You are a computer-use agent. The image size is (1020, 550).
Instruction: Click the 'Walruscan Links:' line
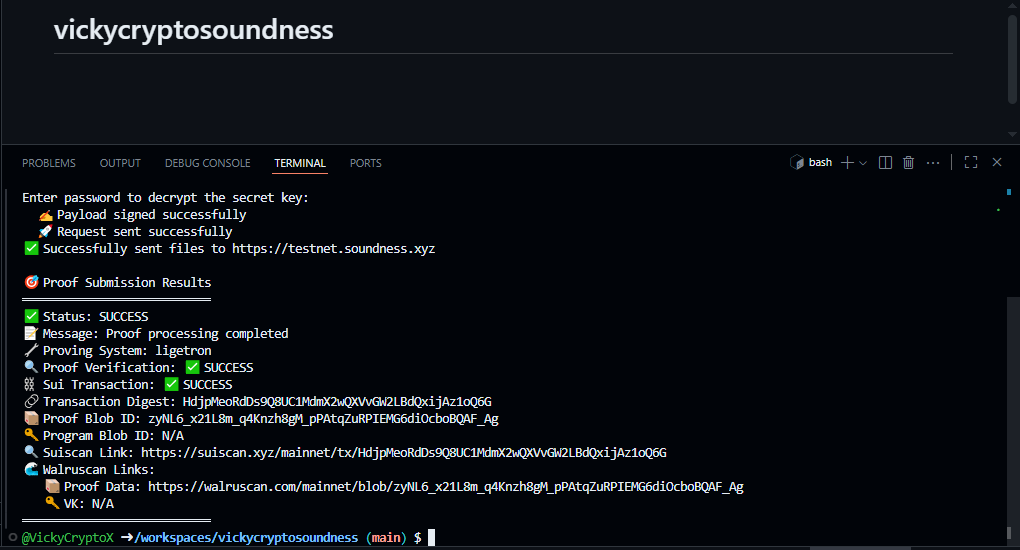tap(90, 469)
